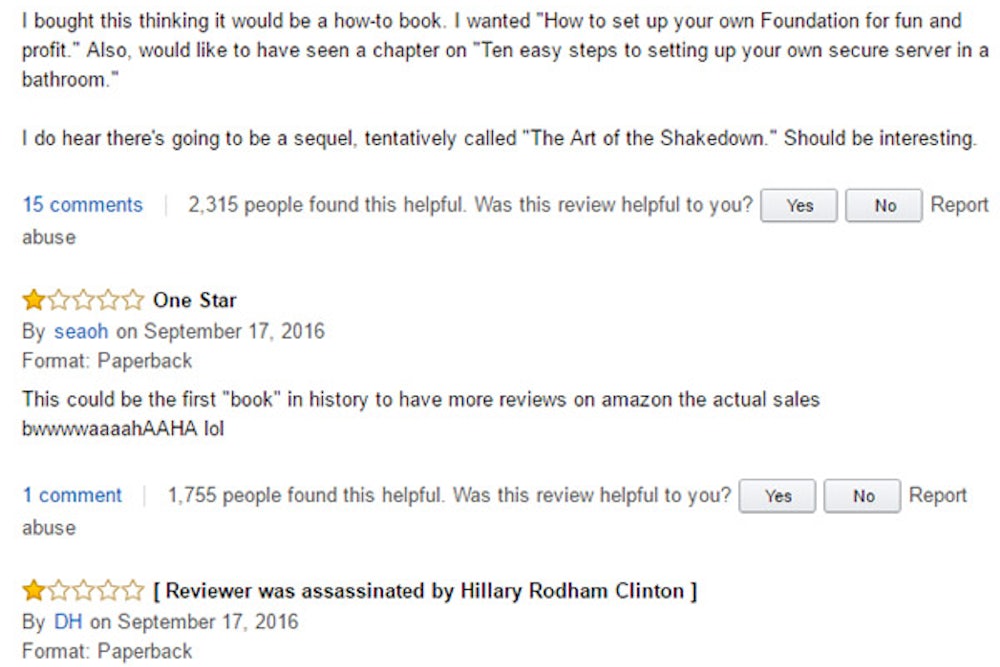Image resolution: width=1000 pixels, height=667 pixels.
Task: Open the 15 comments link
Action: tap(82, 205)
